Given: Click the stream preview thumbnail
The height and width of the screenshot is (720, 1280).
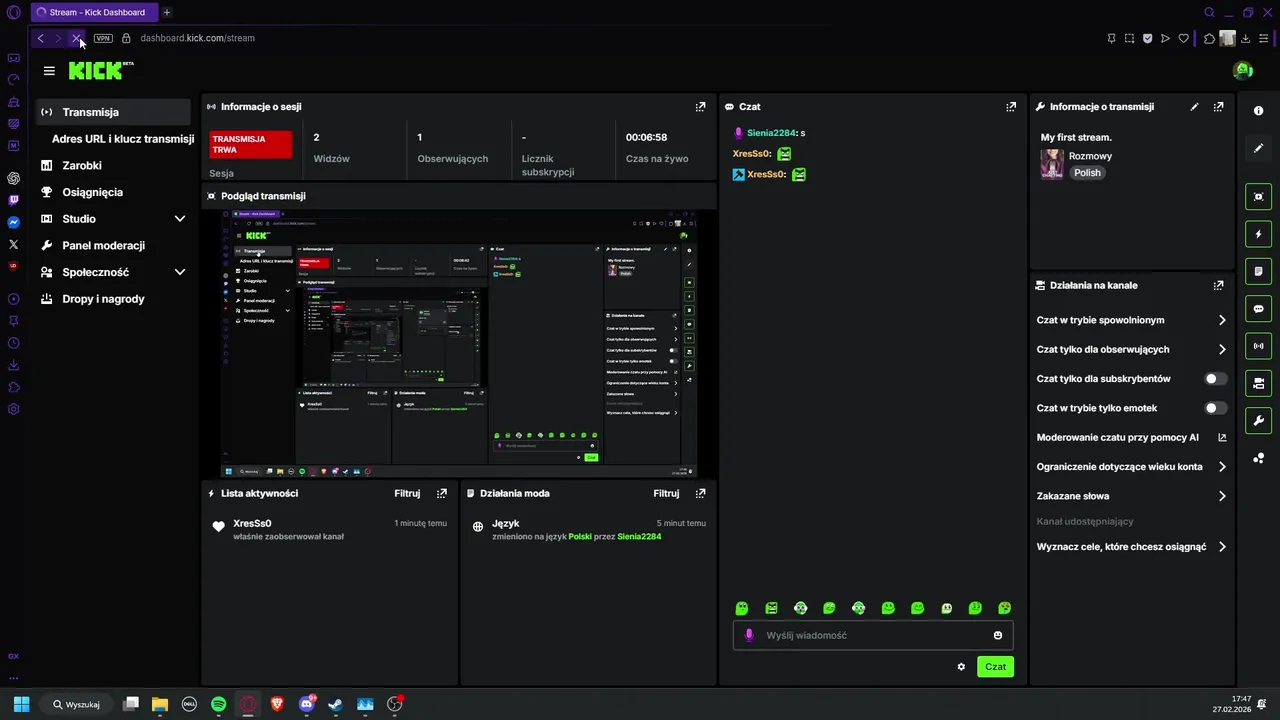Looking at the screenshot, I should click(x=459, y=344).
